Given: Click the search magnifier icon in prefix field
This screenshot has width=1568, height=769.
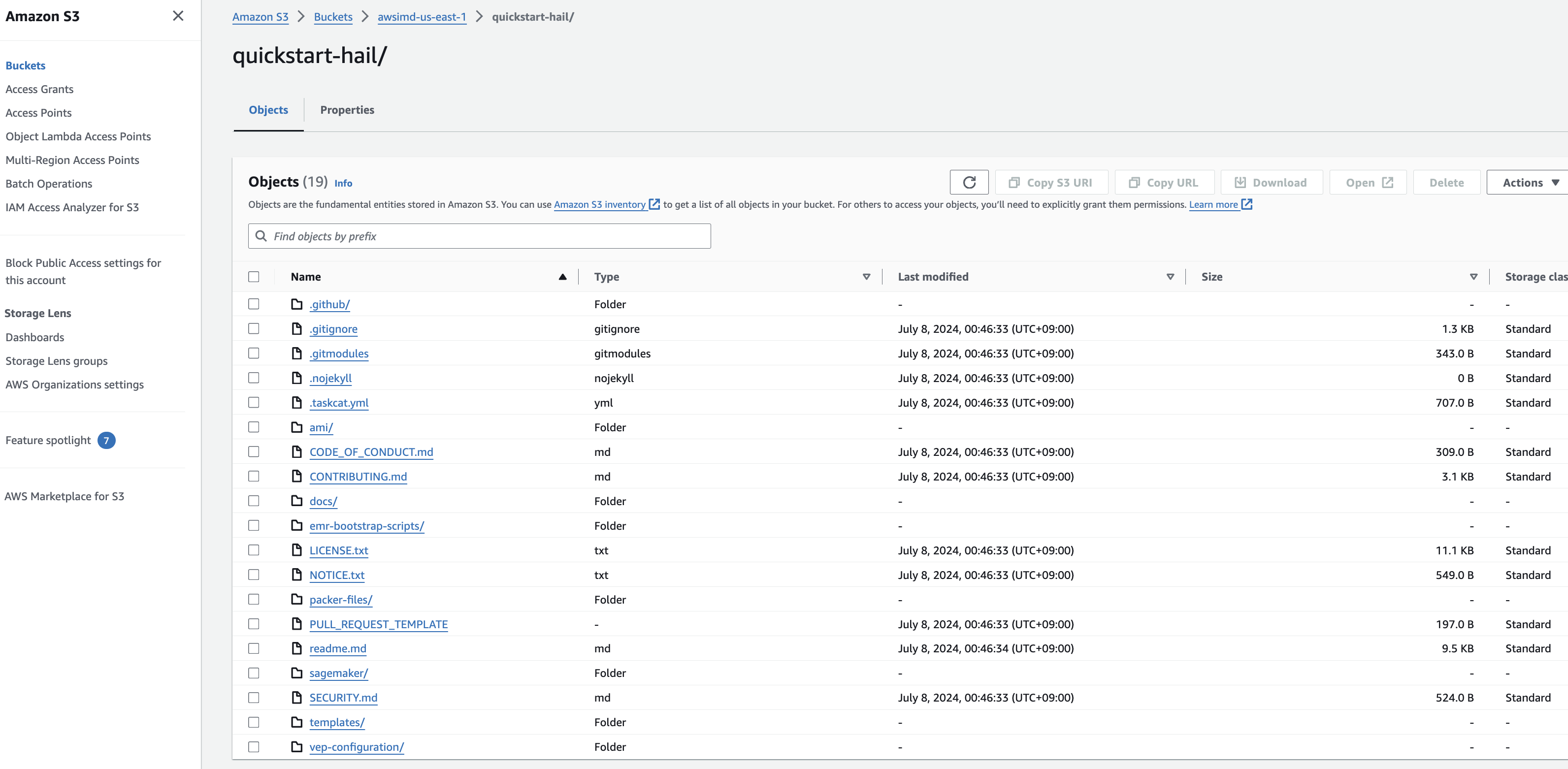Looking at the screenshot, I should tap(261, 236).
